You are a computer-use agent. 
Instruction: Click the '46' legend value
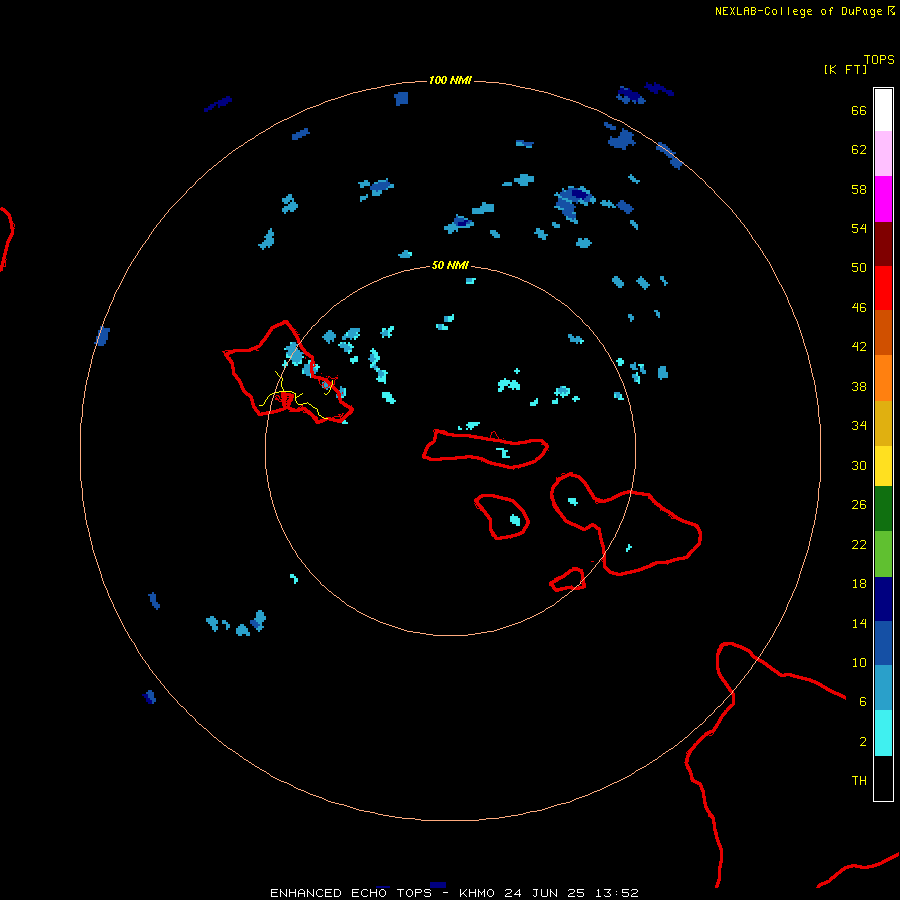859,308
